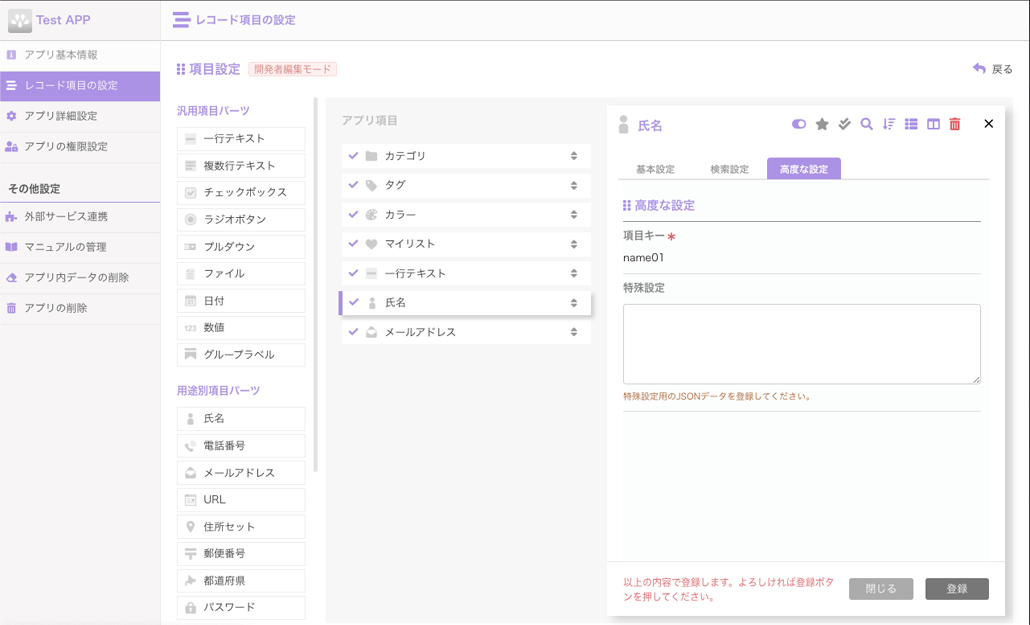Screen dimensions: 1030x625
Task: Select the グループラベル part
Action: click(241, 354)
